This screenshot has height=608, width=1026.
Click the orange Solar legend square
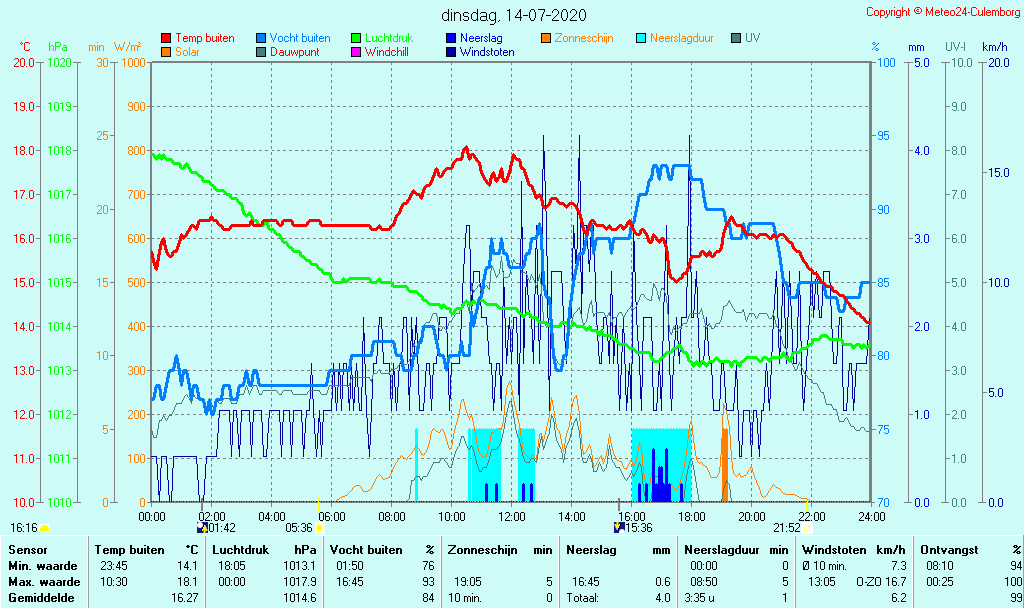[x=166, y=52]
